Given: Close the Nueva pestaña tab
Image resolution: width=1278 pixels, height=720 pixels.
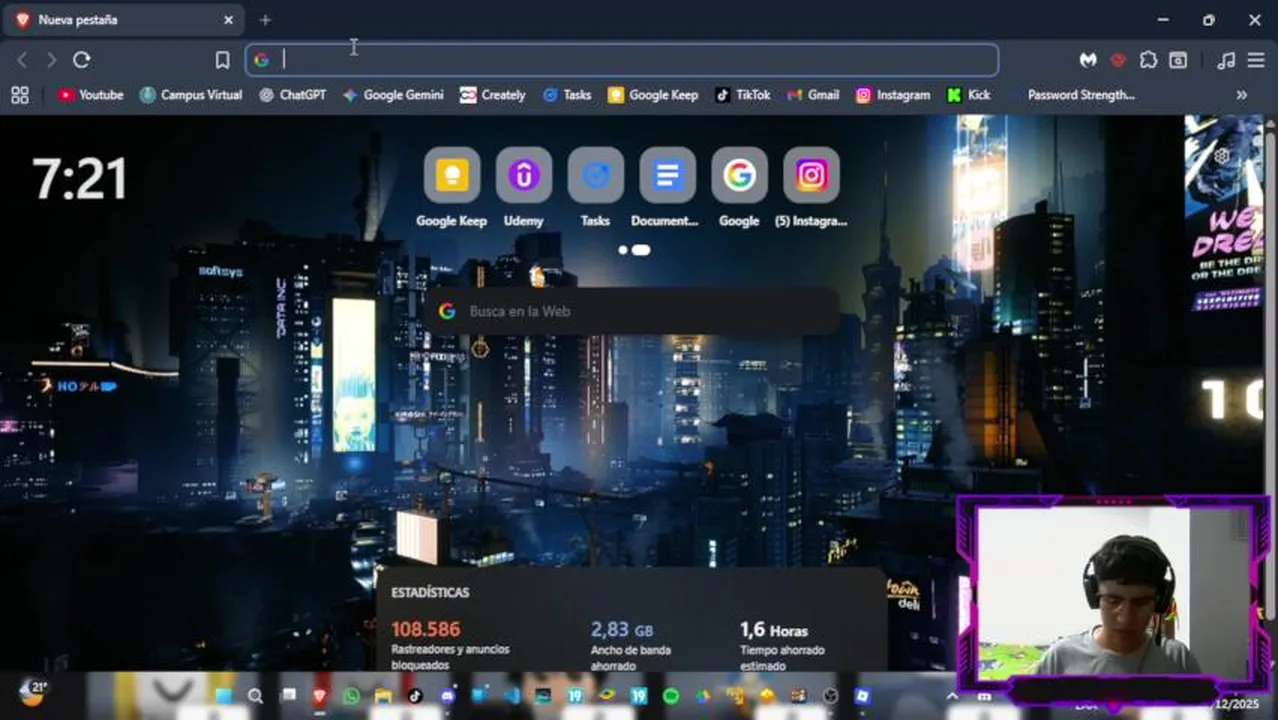Looking at the screenshot, I should pos(228,20).
